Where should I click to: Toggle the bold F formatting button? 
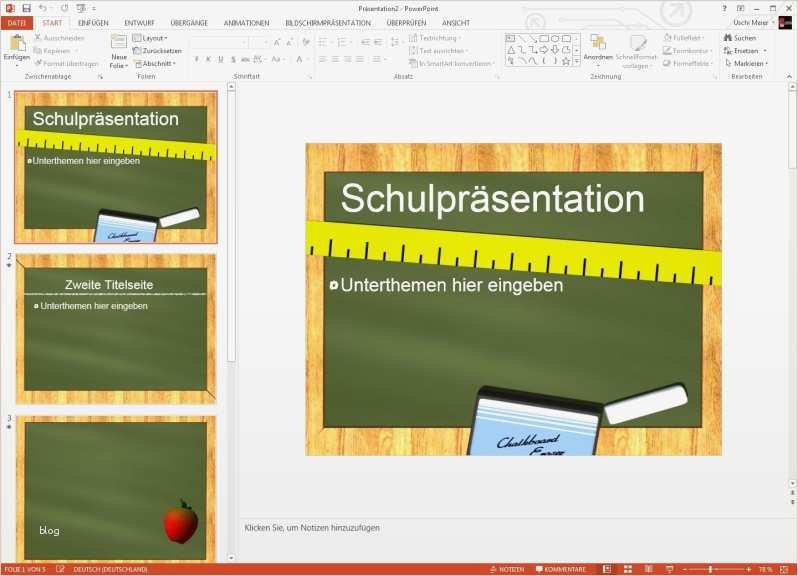196,60
